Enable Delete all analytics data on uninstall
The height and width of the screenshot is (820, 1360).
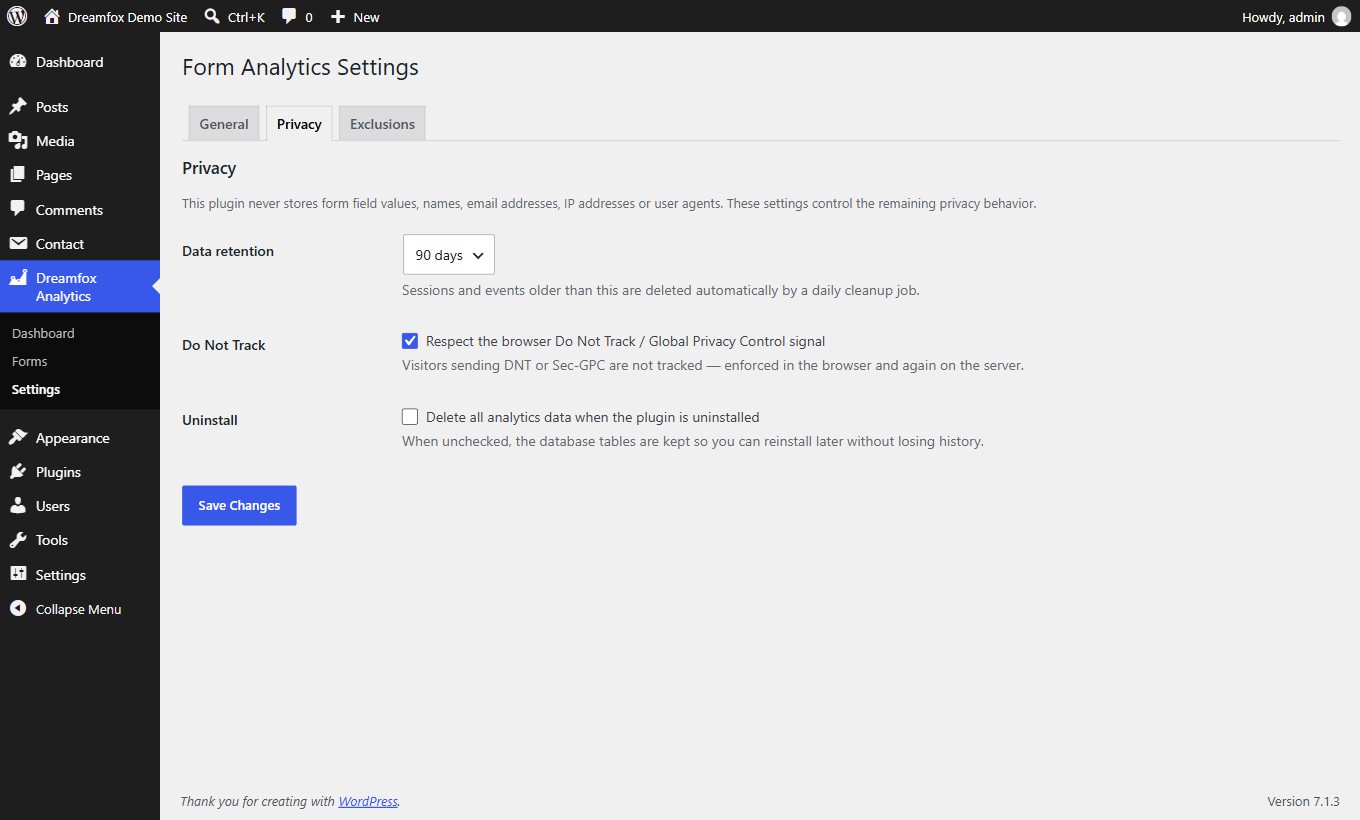click(x=410, y=417)
